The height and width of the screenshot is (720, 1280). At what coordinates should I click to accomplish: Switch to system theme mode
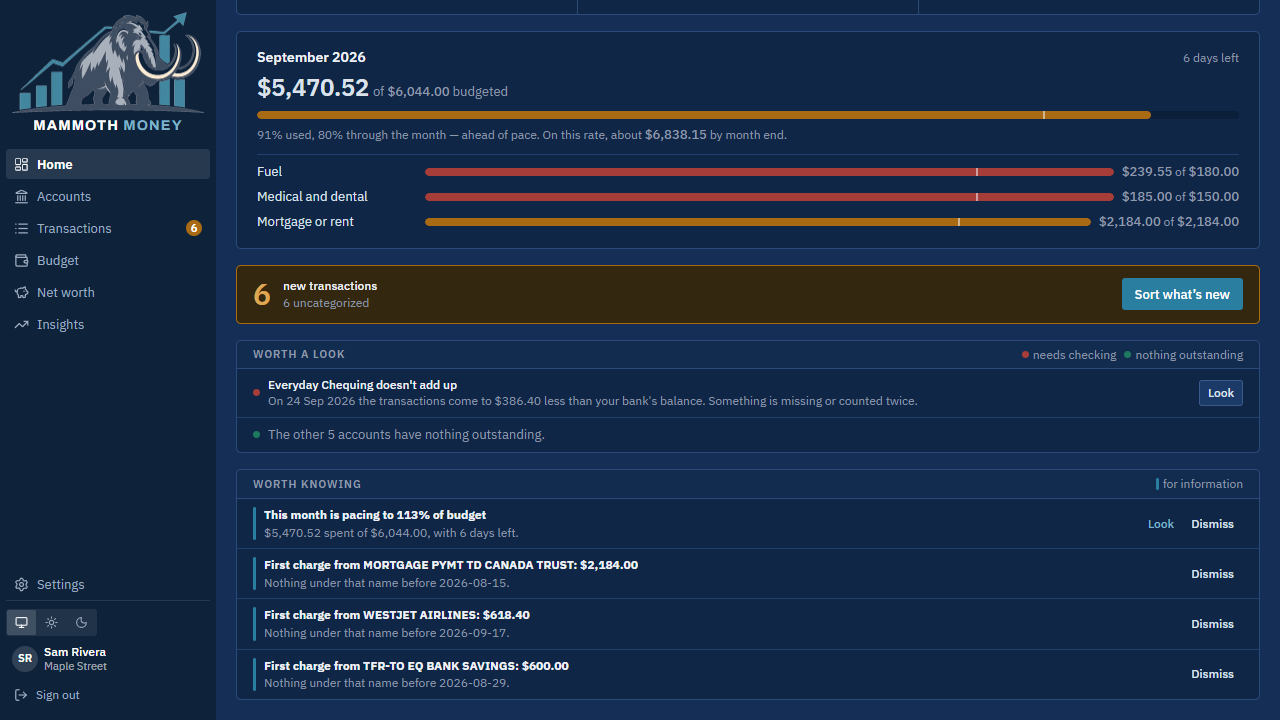[21, 622]
